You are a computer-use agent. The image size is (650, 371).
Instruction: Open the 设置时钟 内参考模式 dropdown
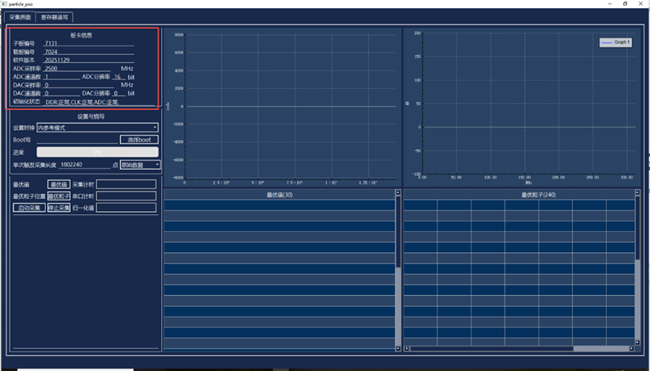point(97,128)
